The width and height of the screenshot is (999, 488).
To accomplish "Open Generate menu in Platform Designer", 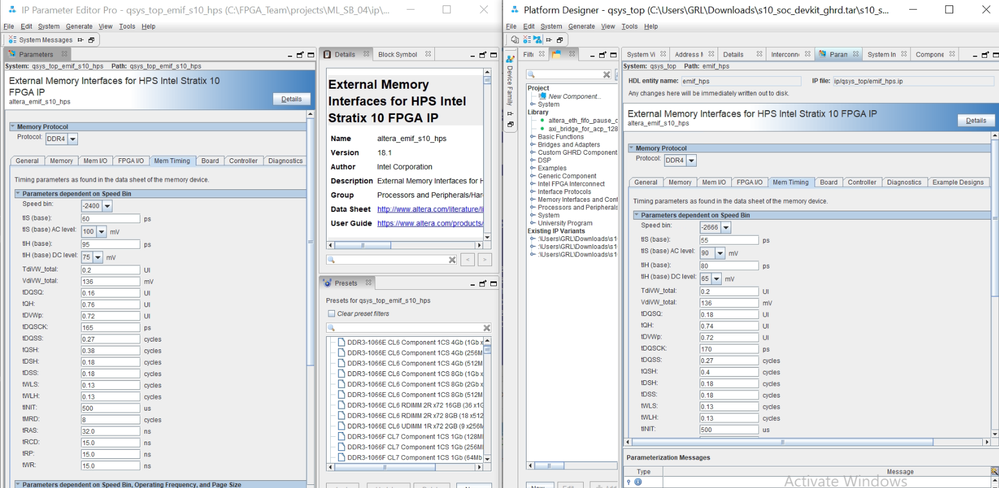I will click(581, 27).
